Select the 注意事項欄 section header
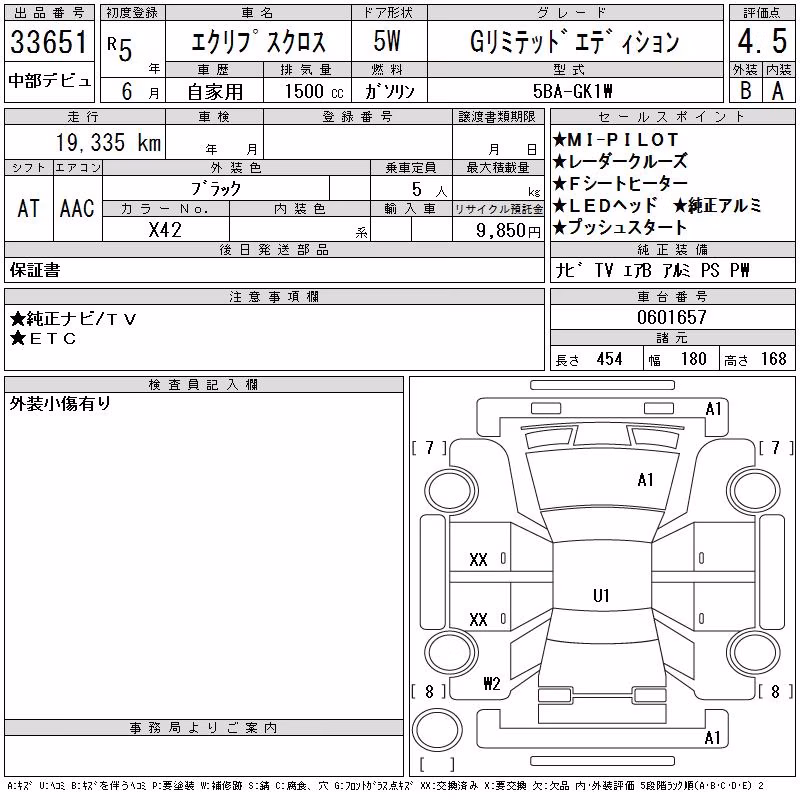800x800 pixels. (274, 297)
